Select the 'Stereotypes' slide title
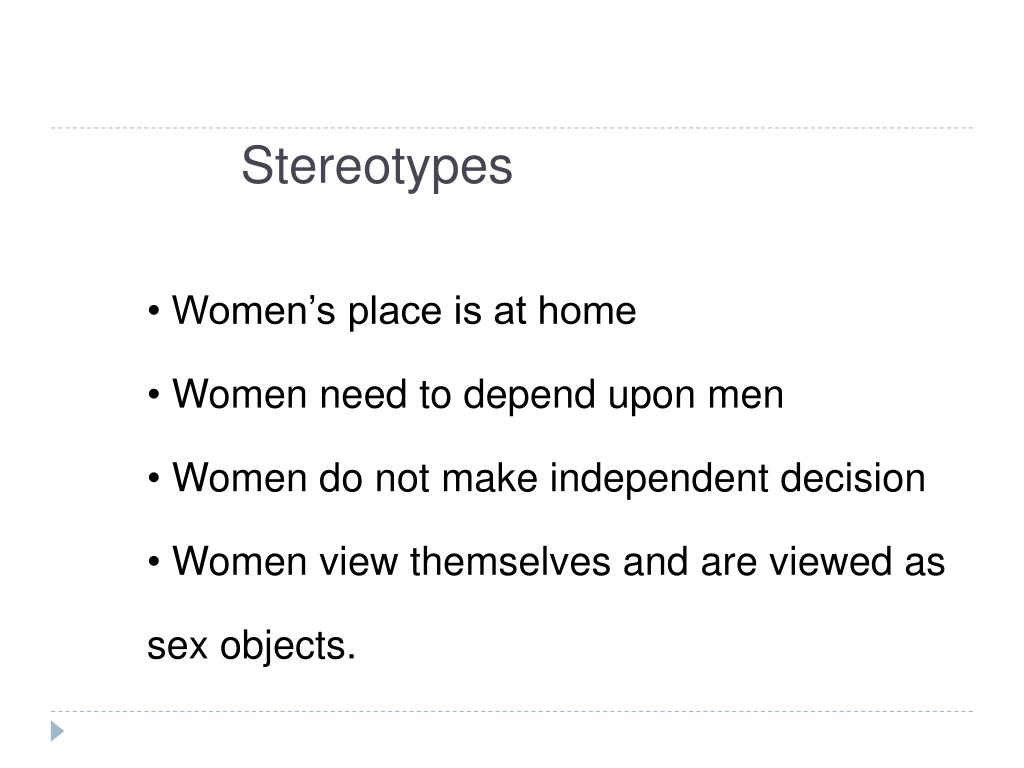Image resolution: width=1024 pixels, height=768 pixels. (377, 167)
